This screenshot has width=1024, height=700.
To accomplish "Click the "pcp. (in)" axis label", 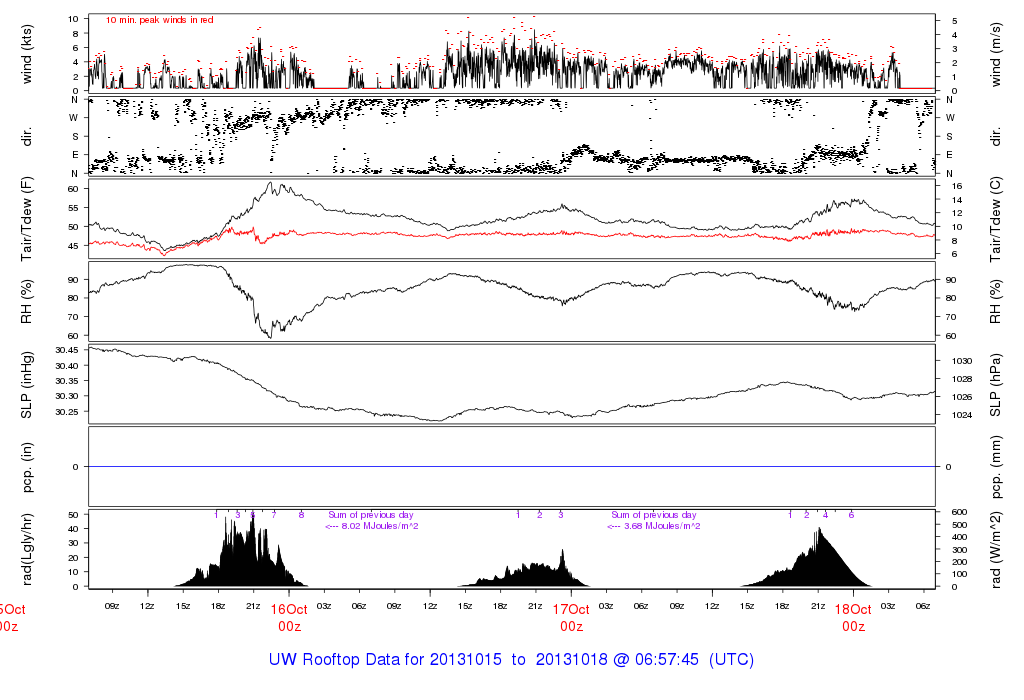I will pyautogui.click(x=27, y=467).
